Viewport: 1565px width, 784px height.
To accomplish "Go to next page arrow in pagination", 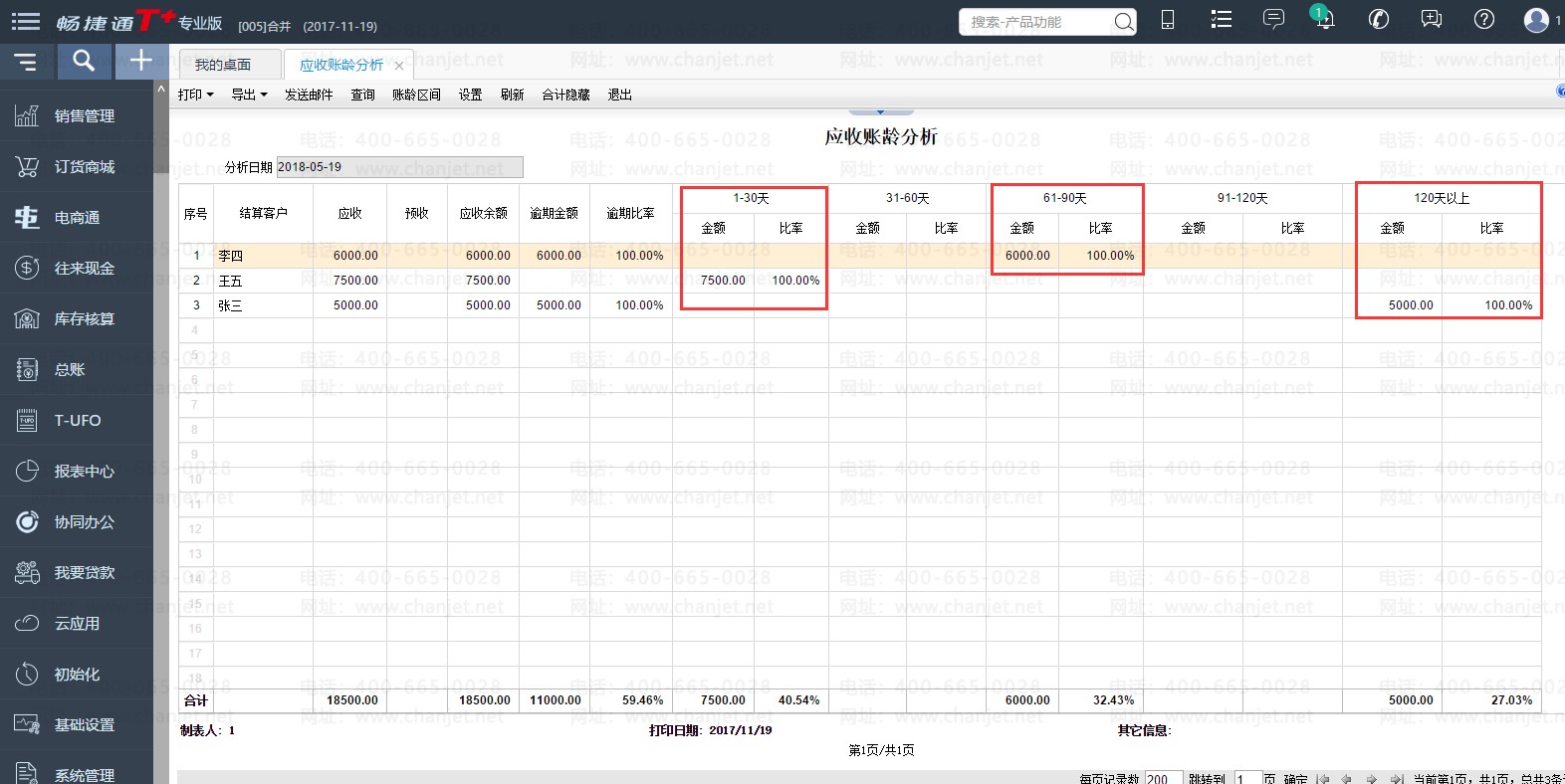I will click(1372, 779).
